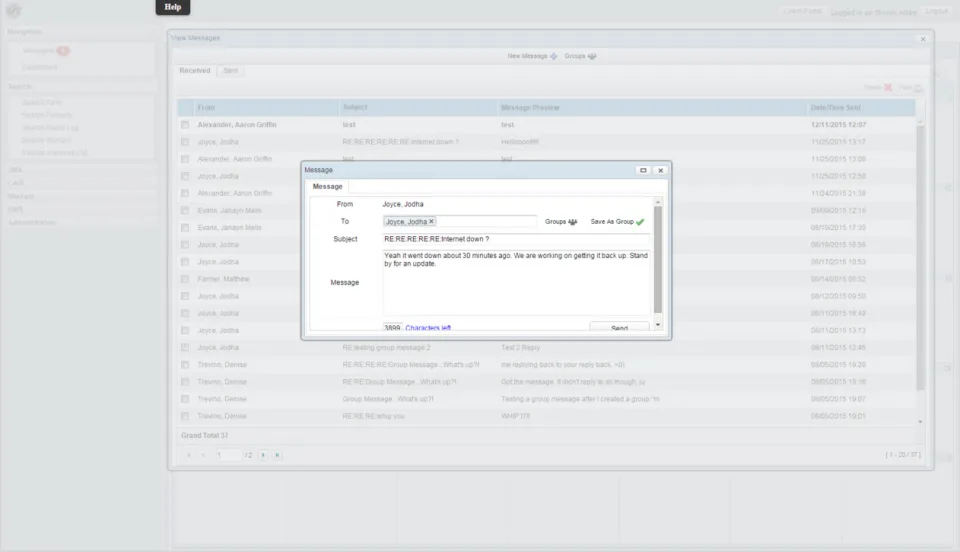Close the View Messages window

(923, 39)
